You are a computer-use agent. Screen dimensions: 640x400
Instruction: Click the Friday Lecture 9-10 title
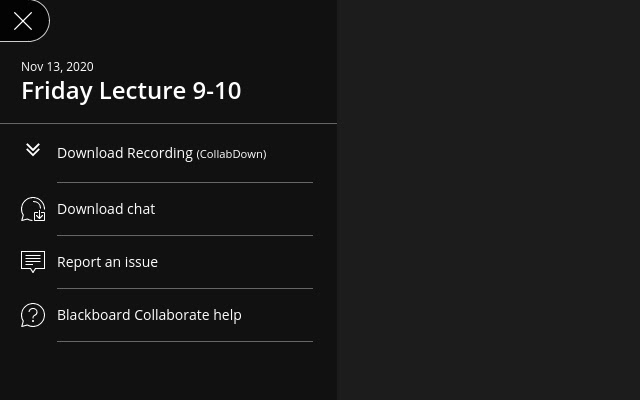point(131,90)
